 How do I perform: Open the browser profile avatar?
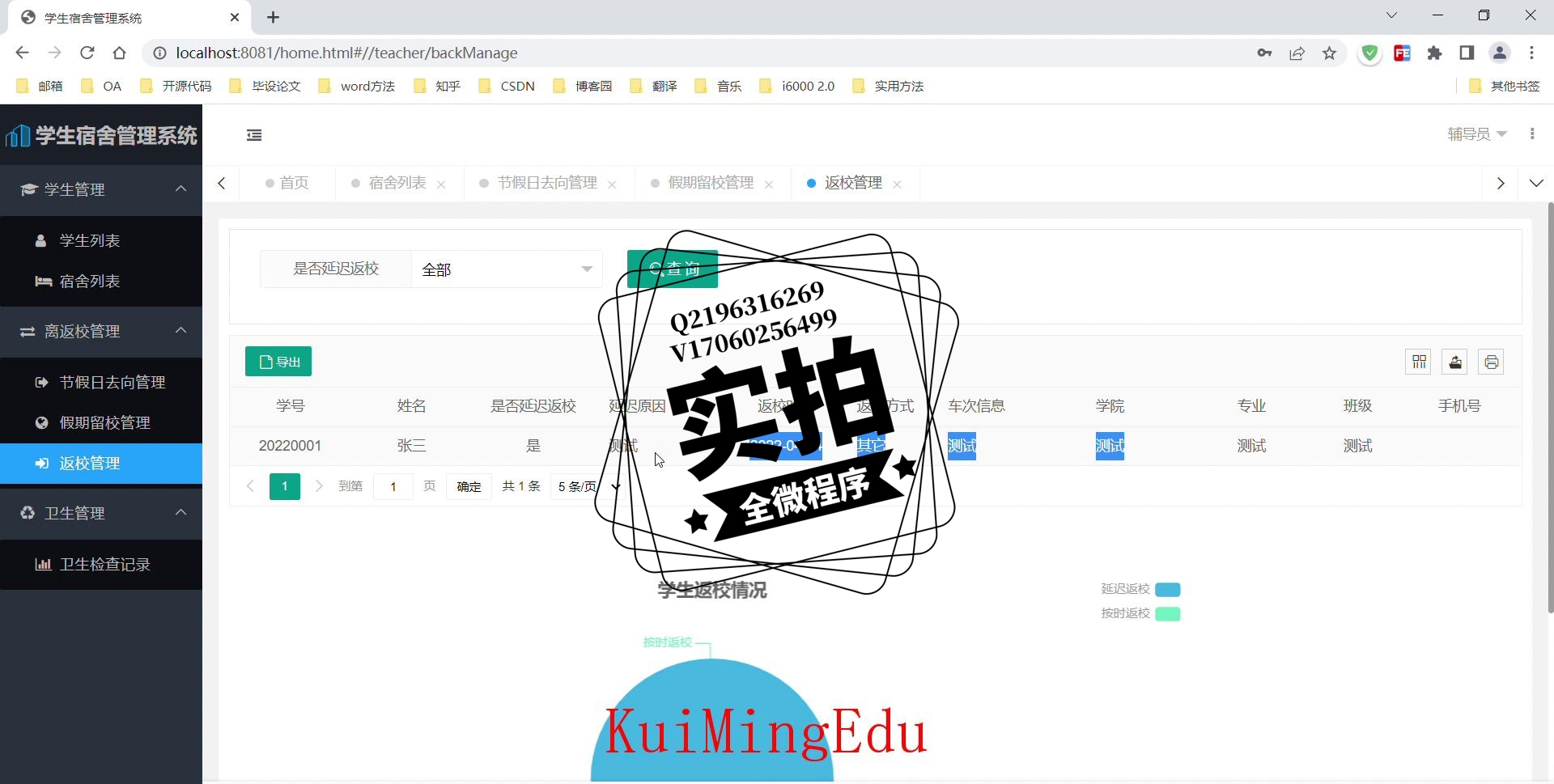(x=1500, y=53)
